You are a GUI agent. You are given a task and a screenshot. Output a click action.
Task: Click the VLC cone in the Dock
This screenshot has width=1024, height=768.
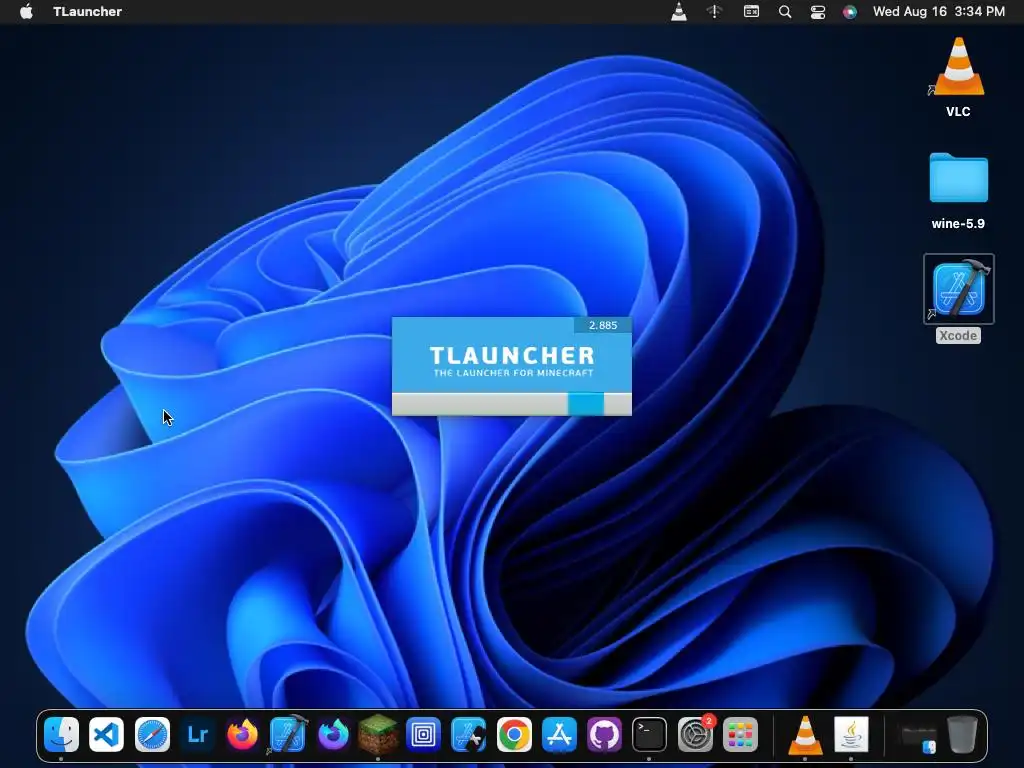[805, 734]
